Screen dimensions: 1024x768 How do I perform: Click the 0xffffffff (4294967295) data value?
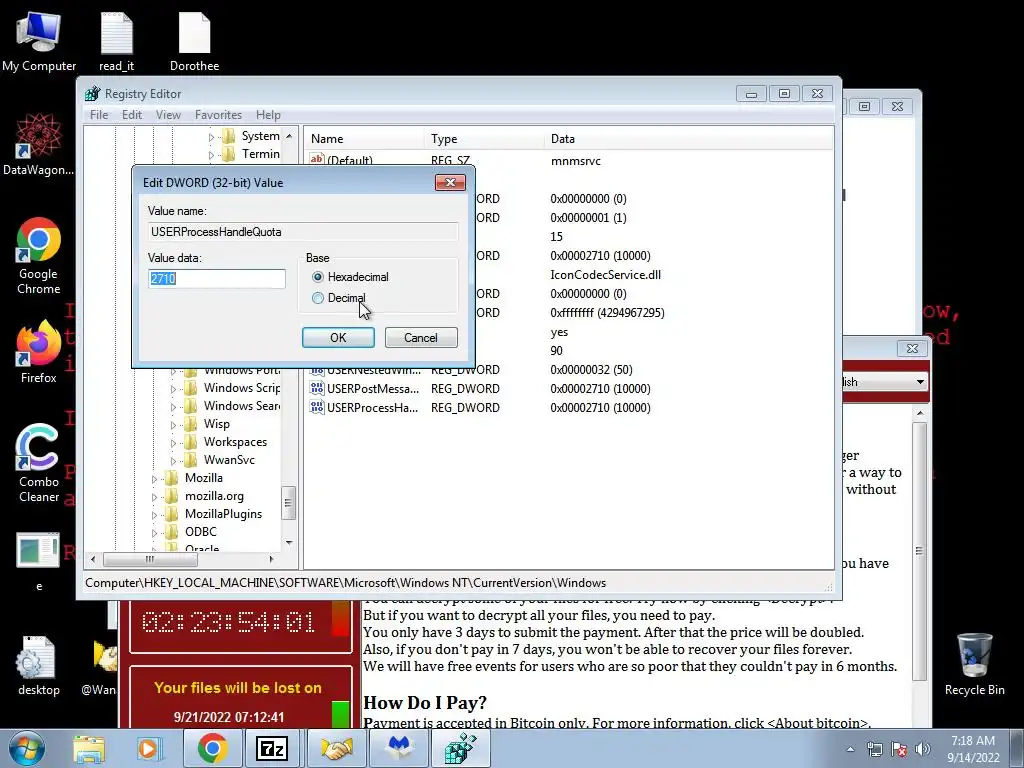click(x=607, y=313)
